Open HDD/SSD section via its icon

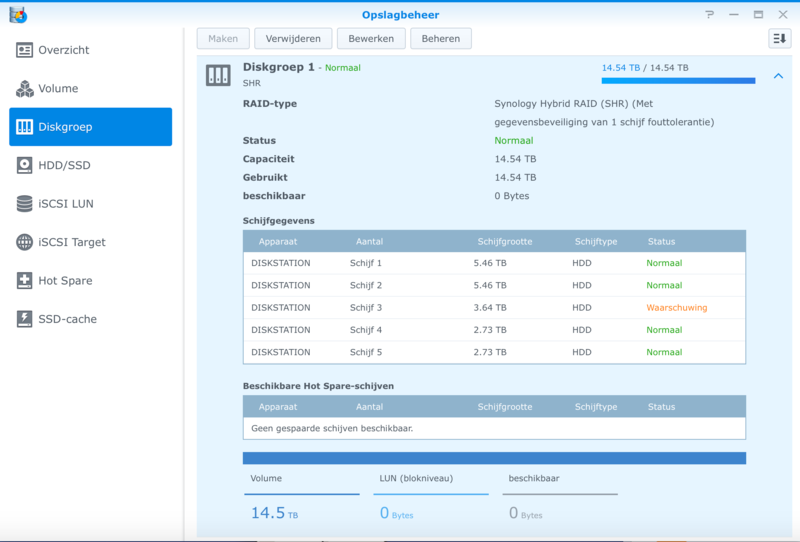tap(25, 165)
